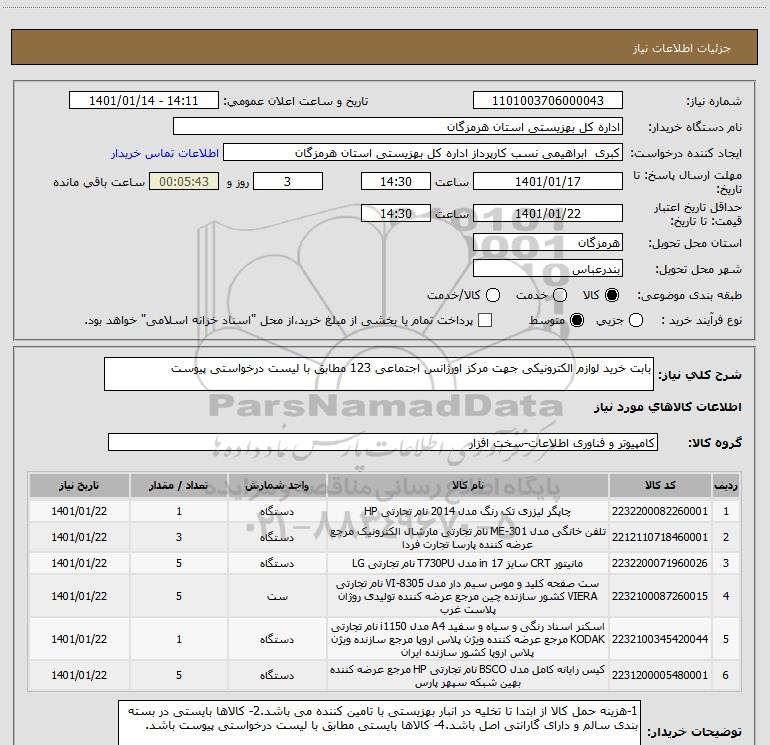Click the unit cell ست in row 4
The image size is (770, 745).
point(277,596)
